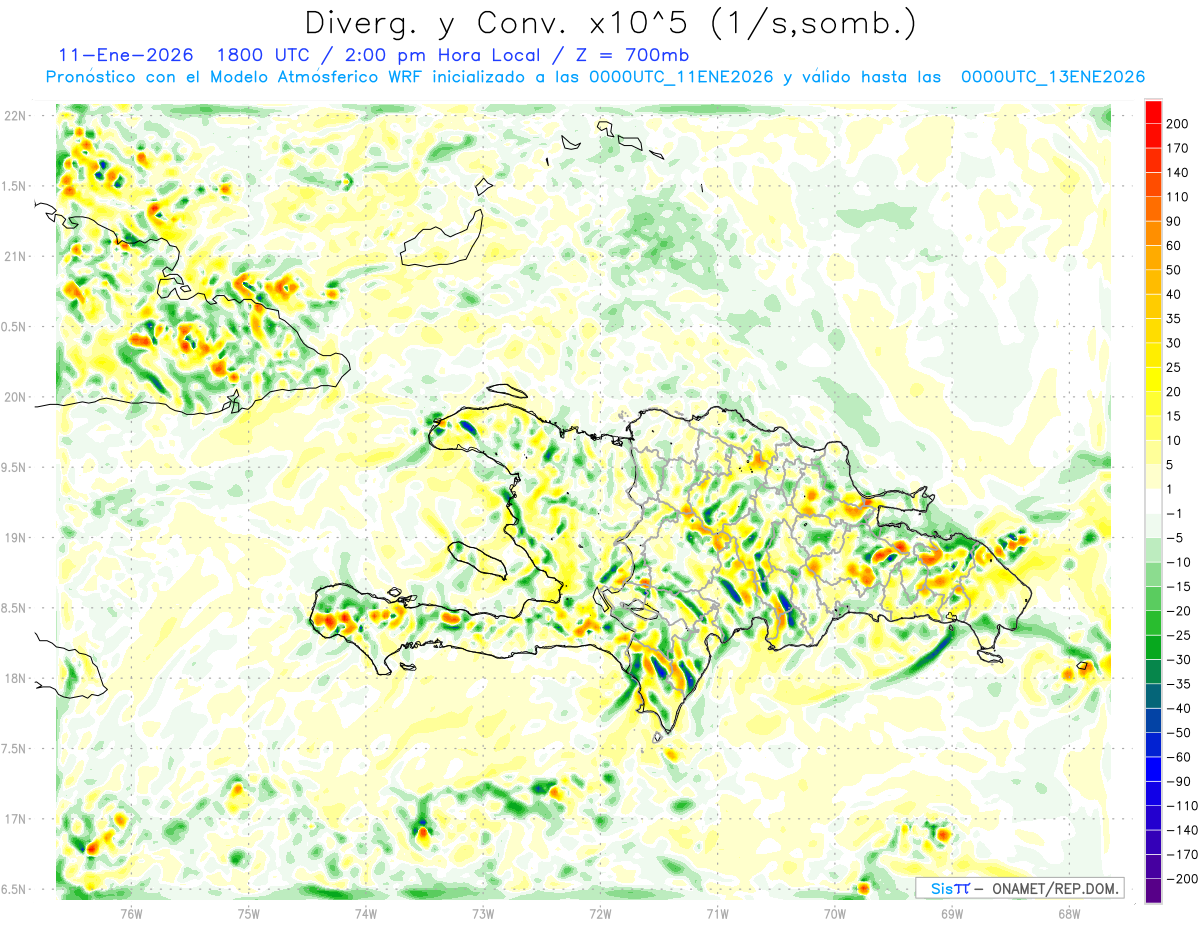
Task: Click the 'Z = 700mb' level text
Action: tap(635, 55)
